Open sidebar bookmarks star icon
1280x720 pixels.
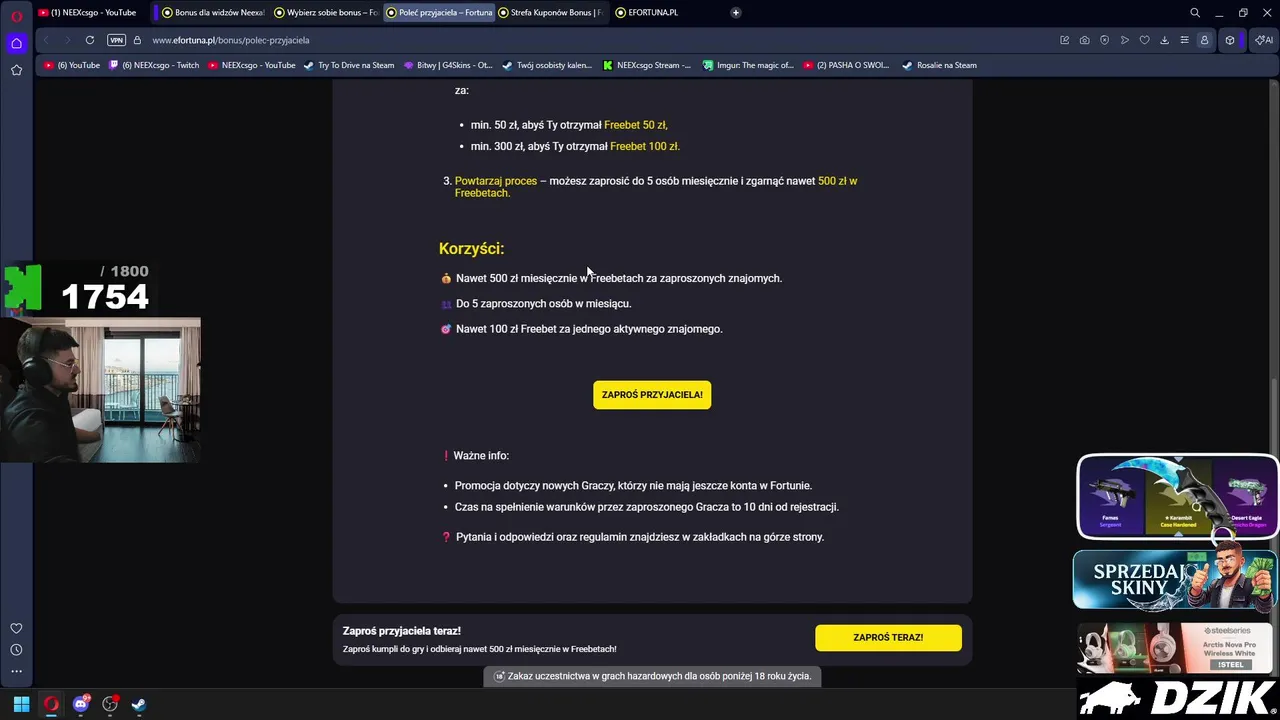(x=16, y=70)
